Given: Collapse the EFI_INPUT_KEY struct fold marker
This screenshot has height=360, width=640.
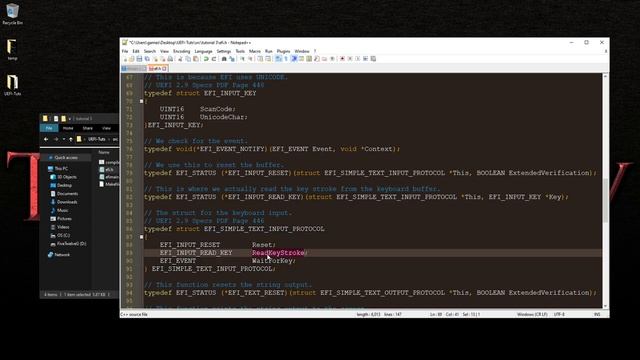Looking at the screenshot, I should (x=141, y=101).
